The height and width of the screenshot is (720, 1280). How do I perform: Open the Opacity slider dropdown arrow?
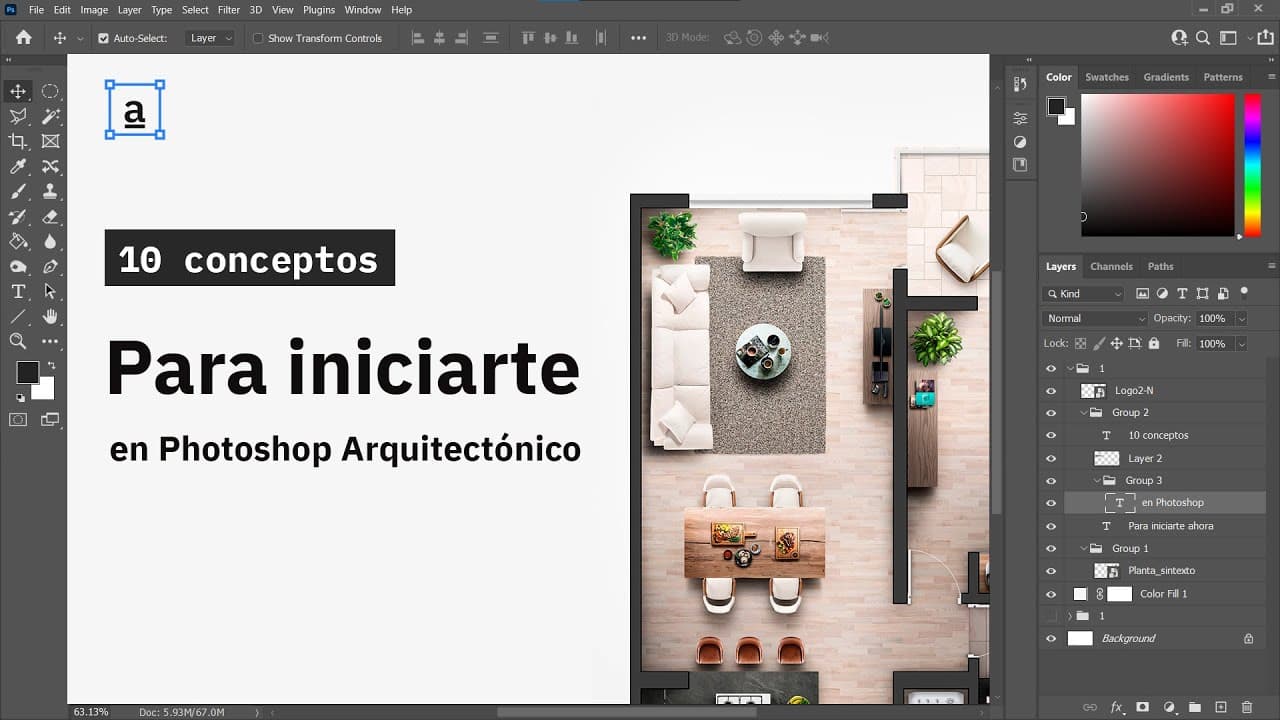(x=1241, y=318)
